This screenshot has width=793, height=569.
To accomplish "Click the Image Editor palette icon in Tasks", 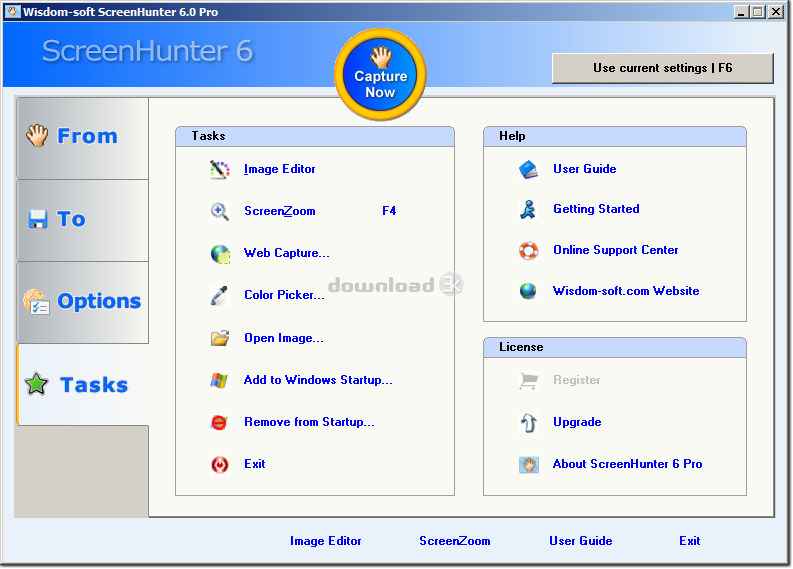I will click(x=220, y=170).
